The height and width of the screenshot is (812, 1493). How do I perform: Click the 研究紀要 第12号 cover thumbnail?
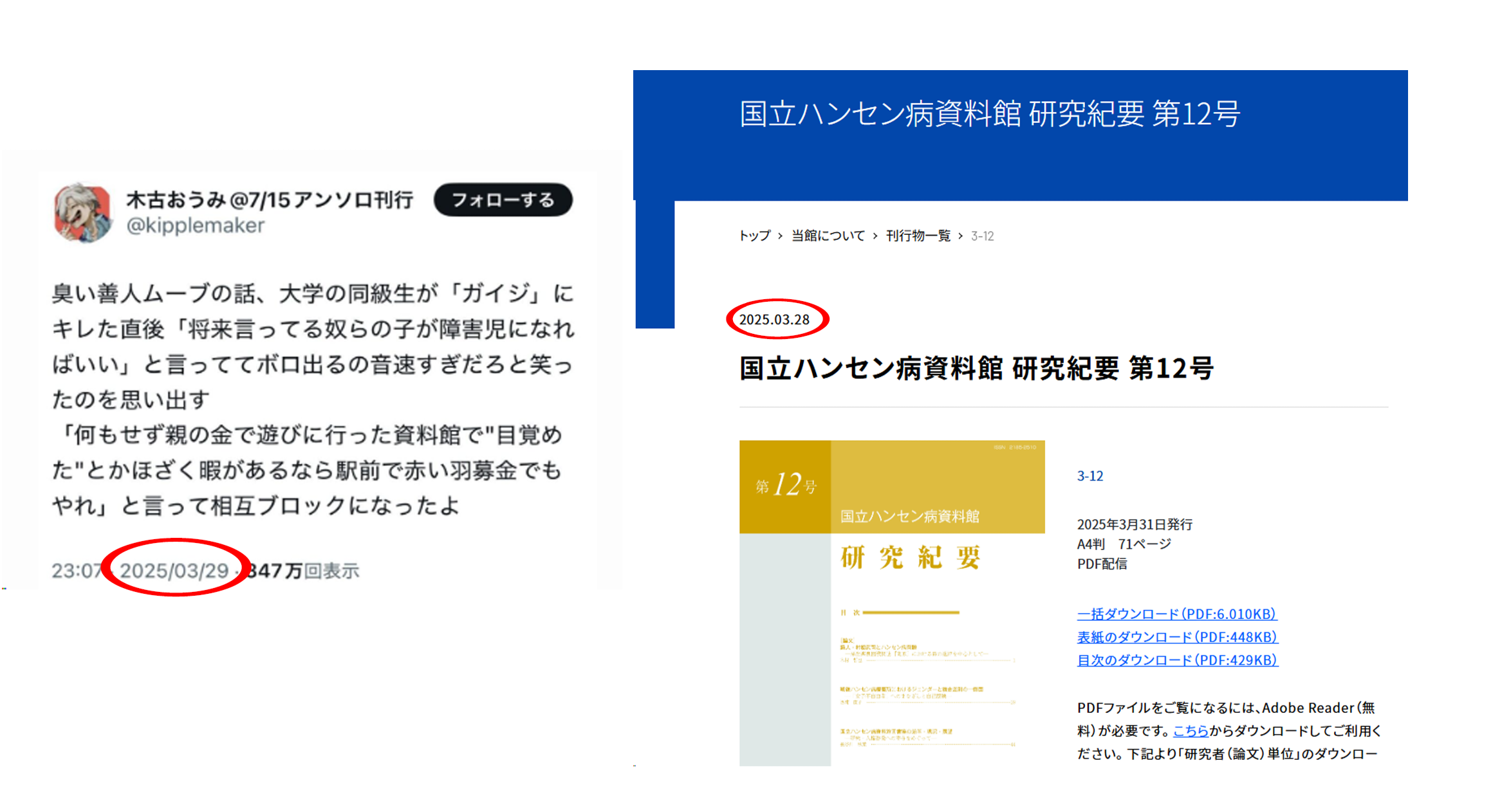[891, 602]
